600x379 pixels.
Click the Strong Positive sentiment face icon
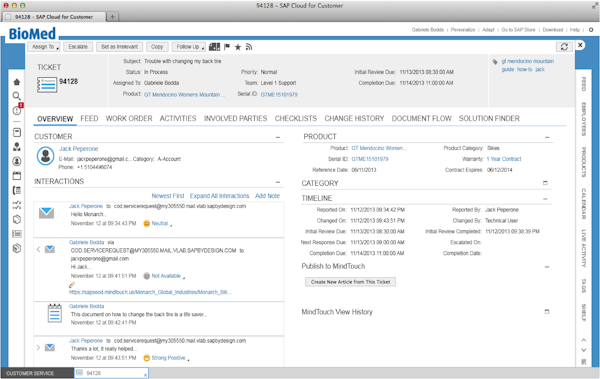tap(146, 358)
